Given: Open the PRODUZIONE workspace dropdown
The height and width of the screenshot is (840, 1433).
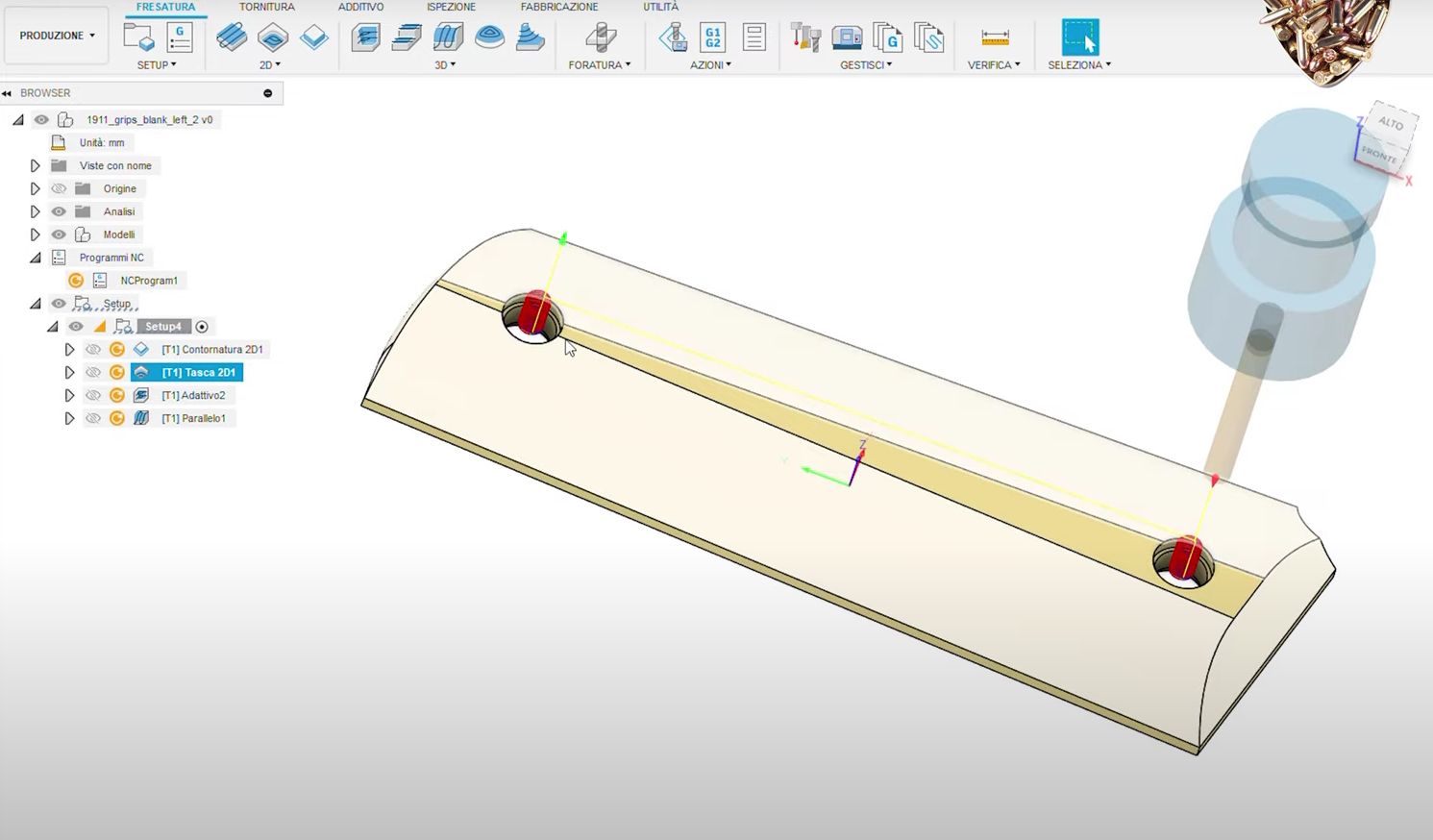Looking at the screenshot, I should [57, 36].
